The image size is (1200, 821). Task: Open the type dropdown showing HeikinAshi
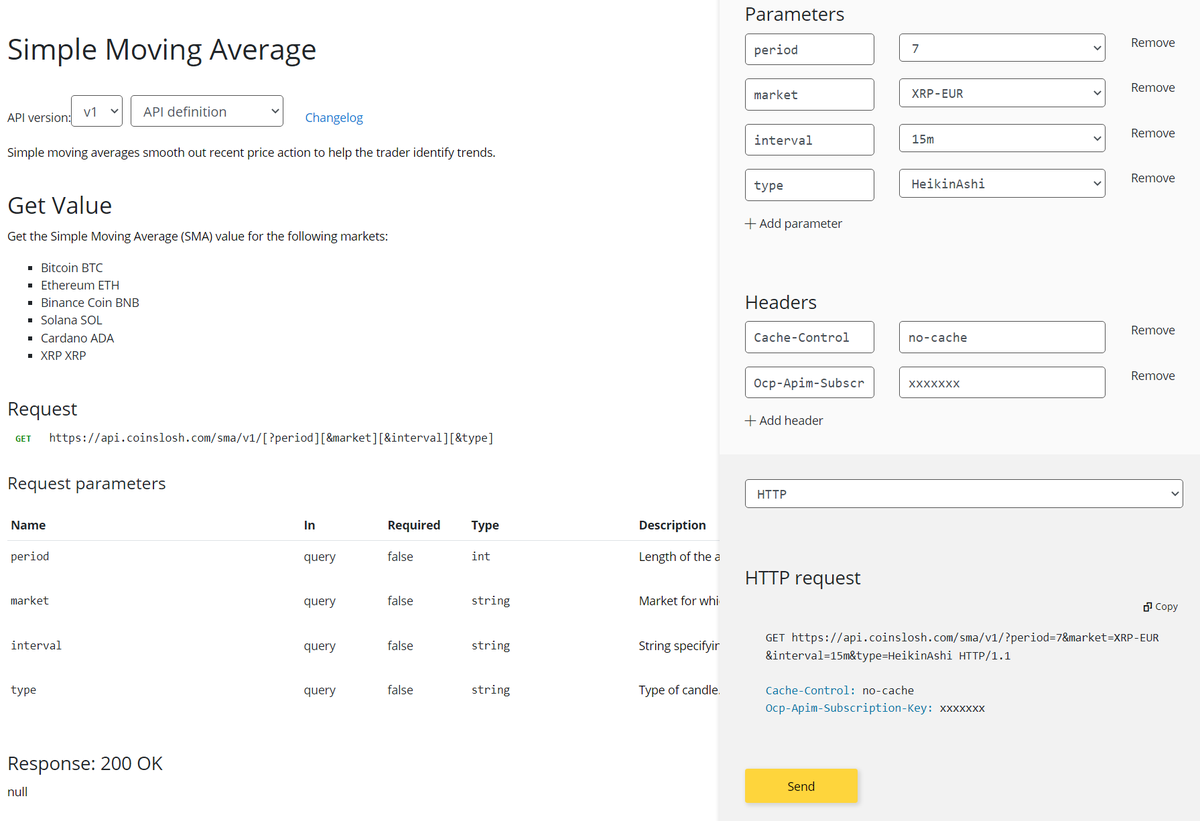click(1002, 184)
